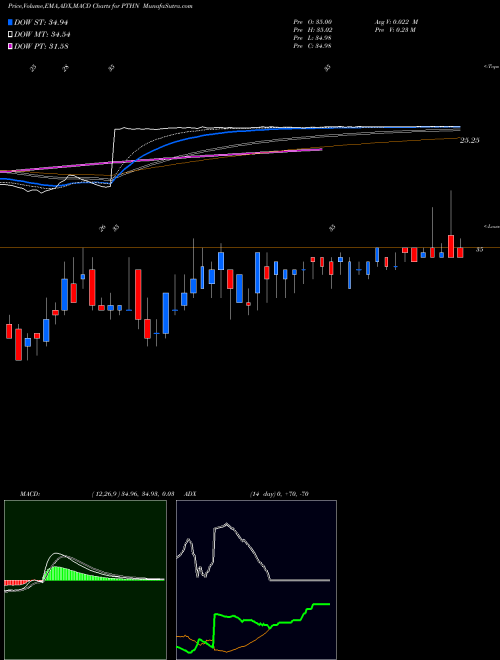Screen dimensions: 500x660
Task: Select the 'DOW PT: 31.58' legend label
Action: pyautogui.click(x=41, y=46)
